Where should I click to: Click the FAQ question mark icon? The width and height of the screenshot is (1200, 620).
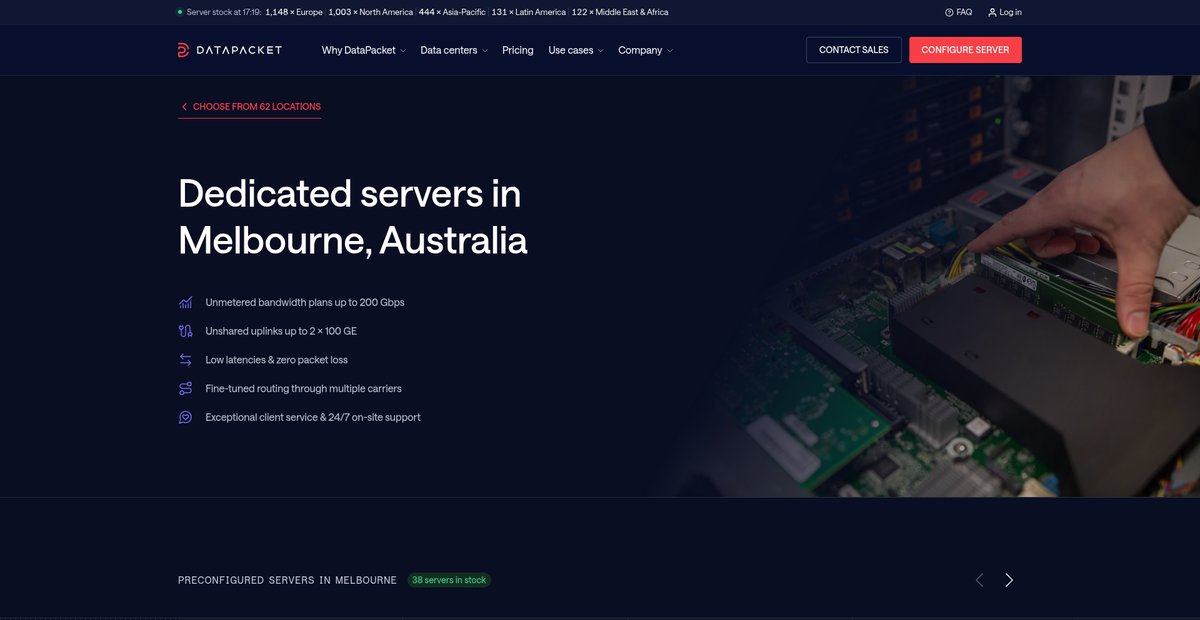click(x=949, y=12)
